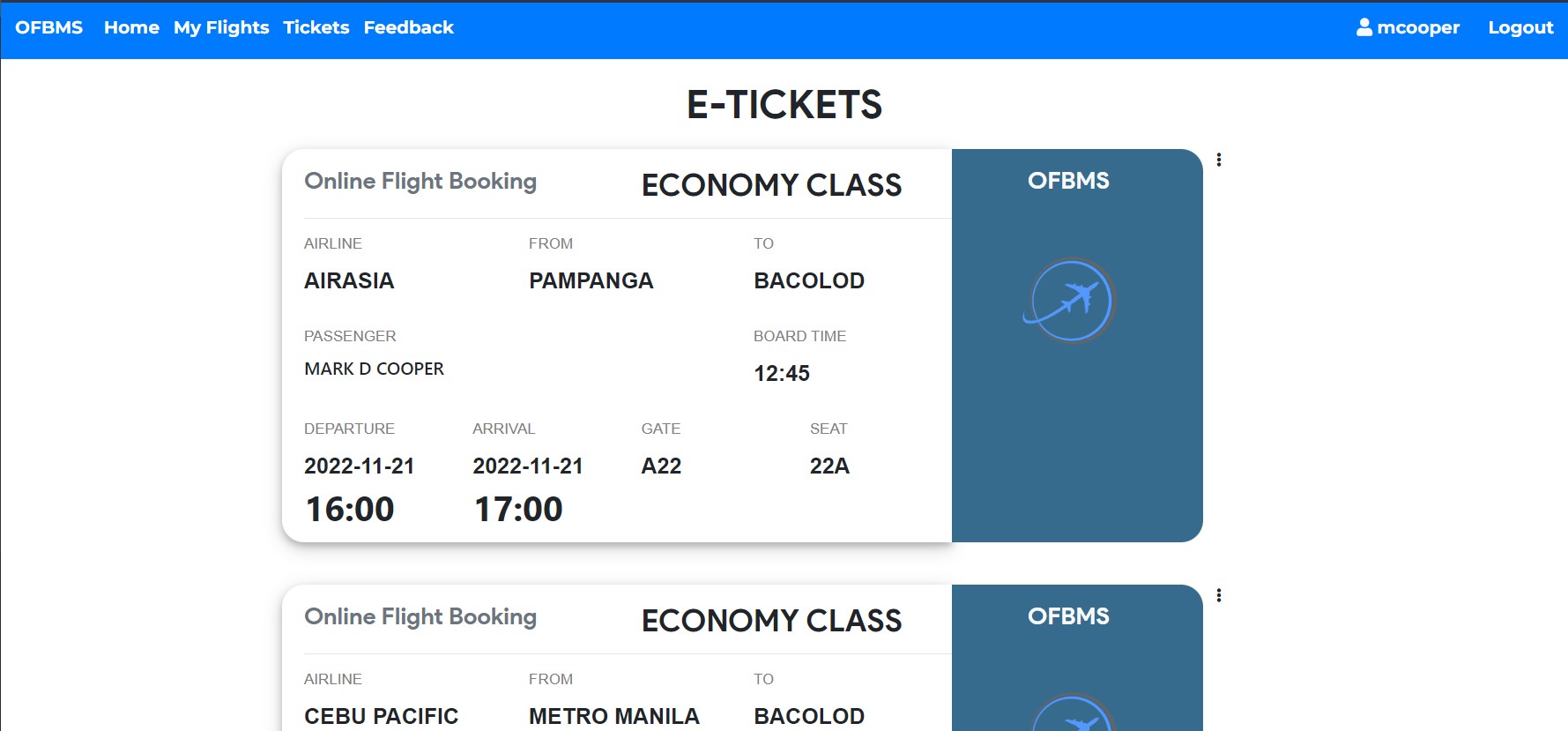Screen dimensions: 1568x731
Task: Click the airplane logo on AirAsia ticket
Action: 1069,300
